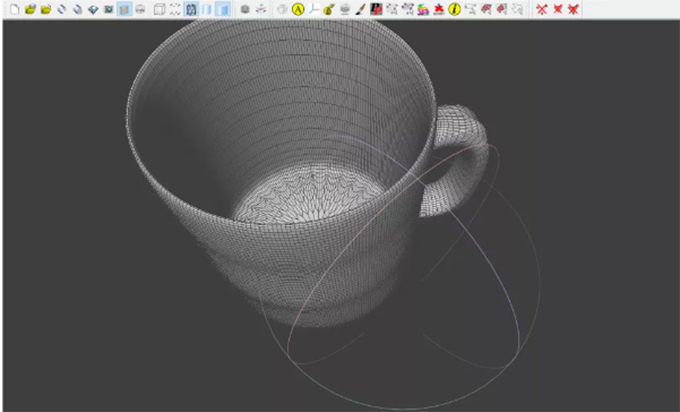Screen dimensions: 680x412
Task: Toggle the small colored axes display icon
Action: tap(261, 9)
